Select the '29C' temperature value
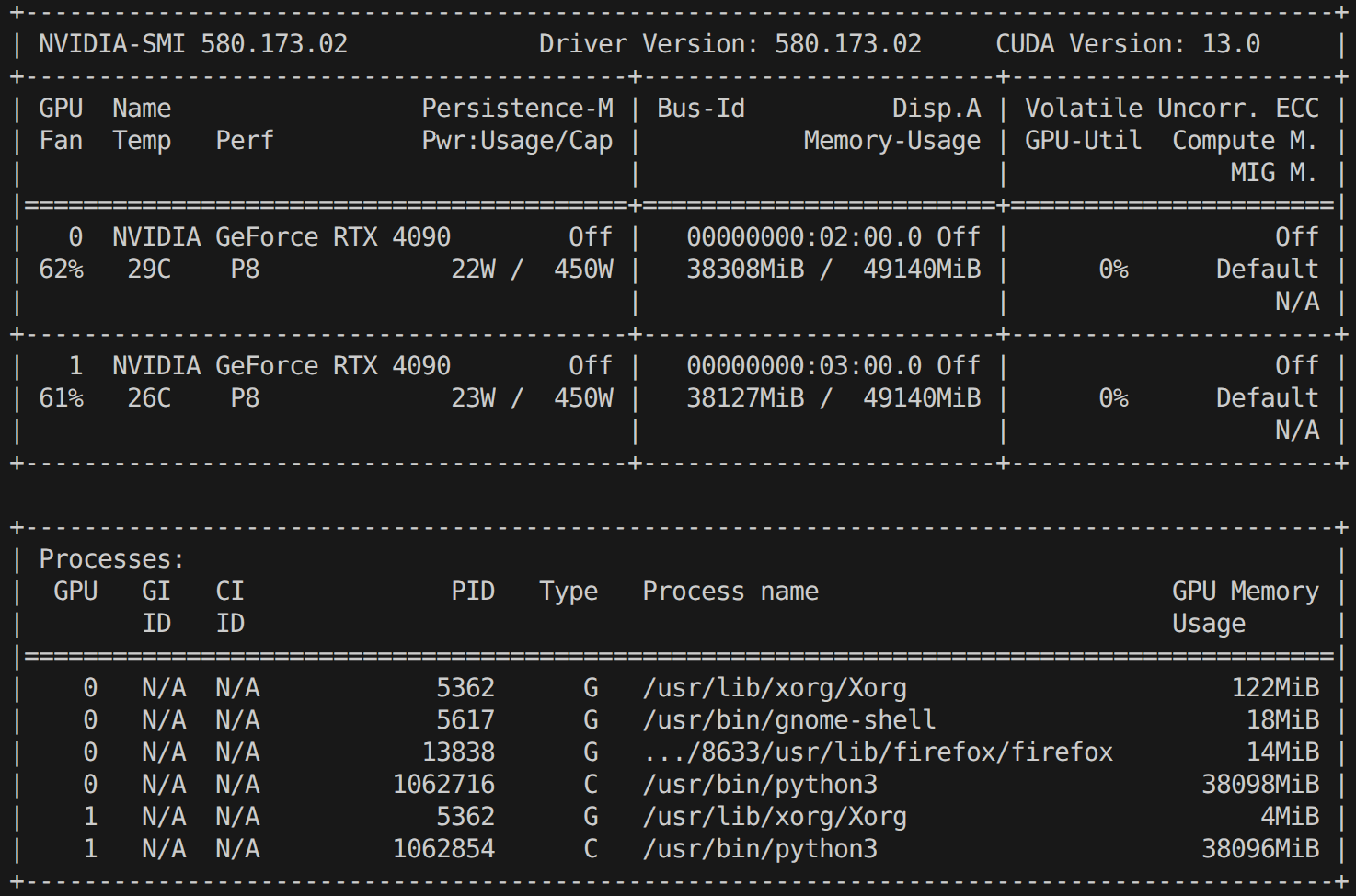The width and height of the screenshot is (1356, 896). point(149,270)
